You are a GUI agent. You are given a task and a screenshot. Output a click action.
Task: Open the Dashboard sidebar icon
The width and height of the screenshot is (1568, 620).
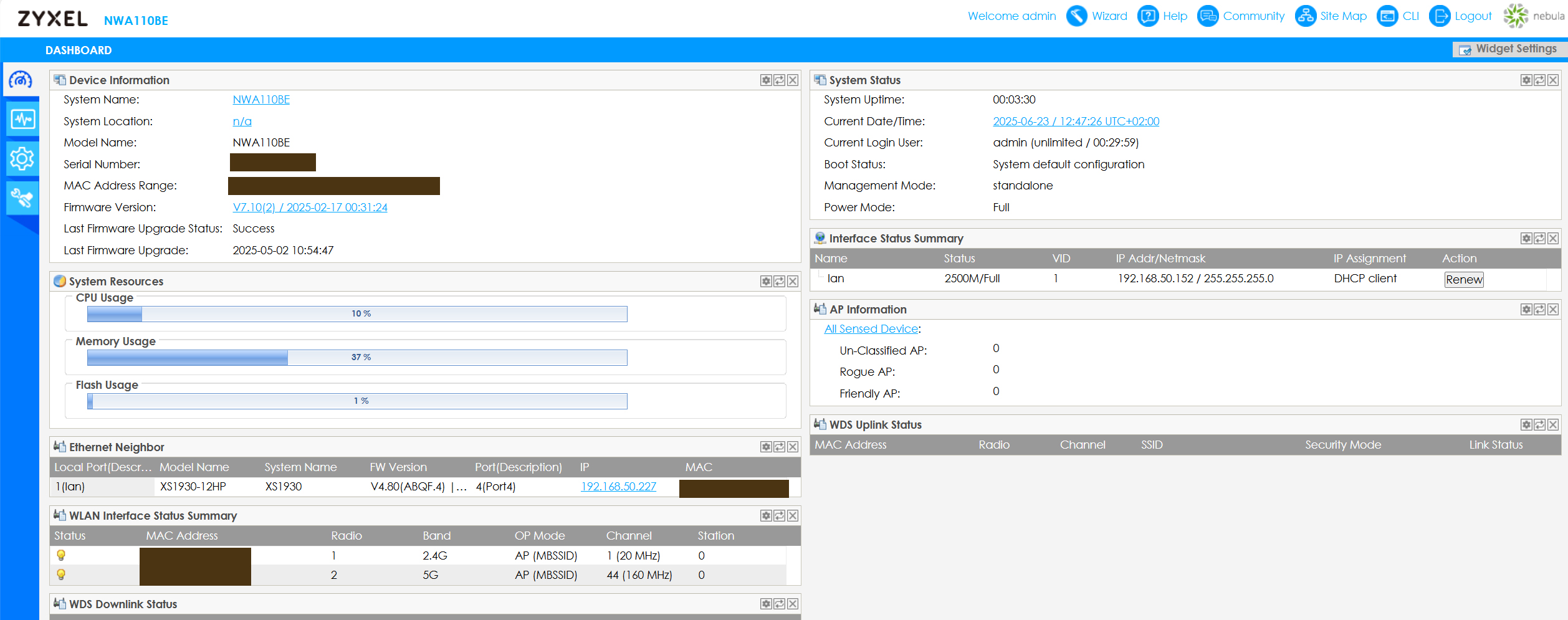point(21,80)
